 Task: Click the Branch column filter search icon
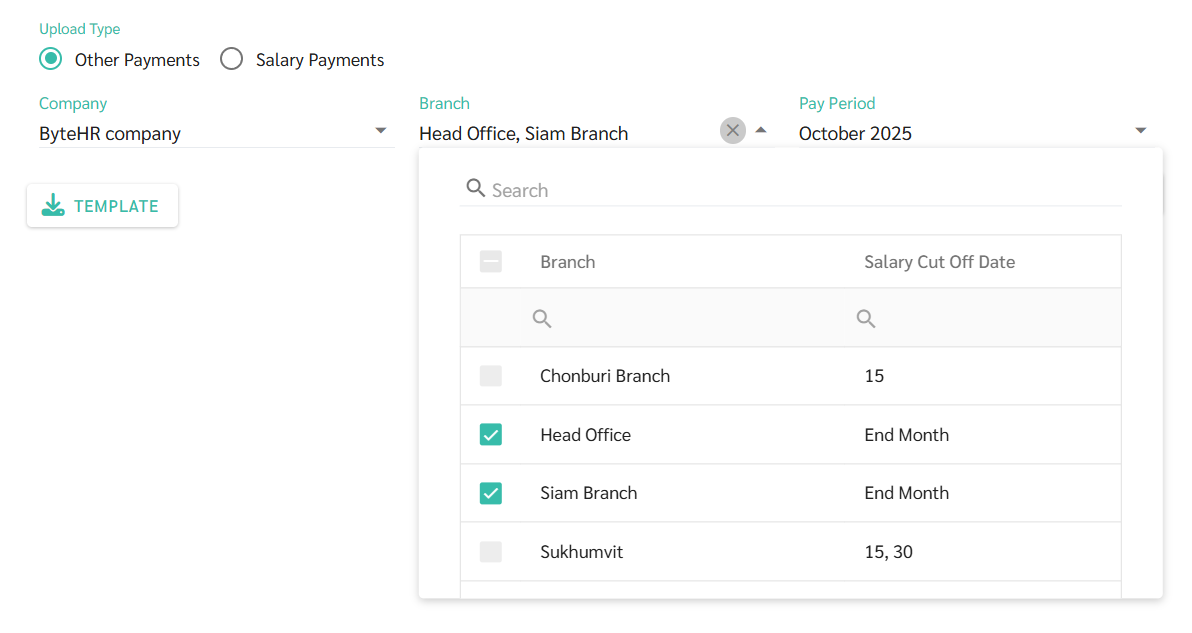(542, 319)
